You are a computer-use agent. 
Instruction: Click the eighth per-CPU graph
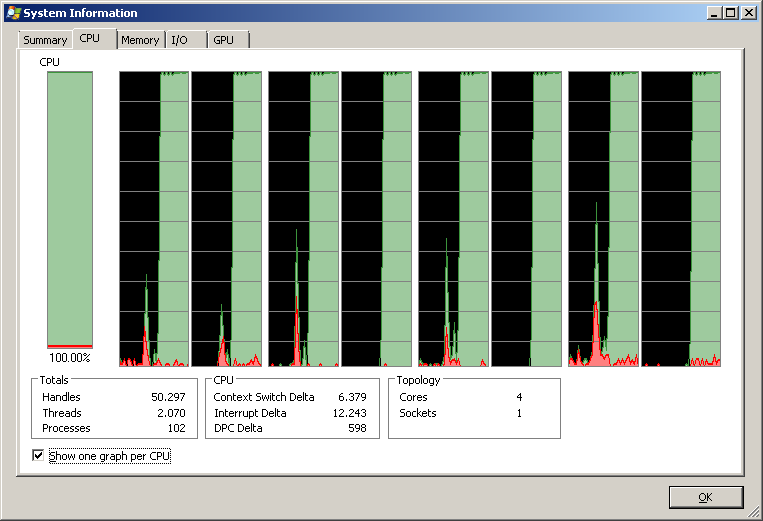[681, 219]
